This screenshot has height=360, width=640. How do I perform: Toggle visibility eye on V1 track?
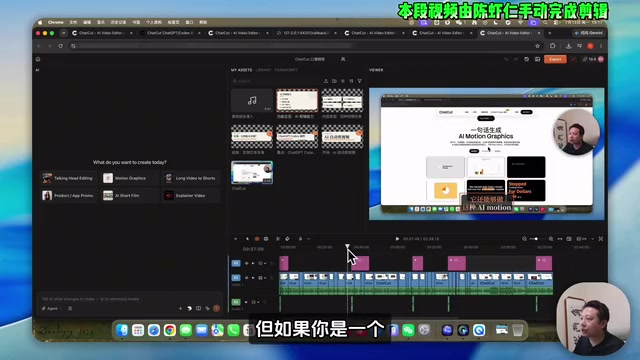[x=246, y=278]
